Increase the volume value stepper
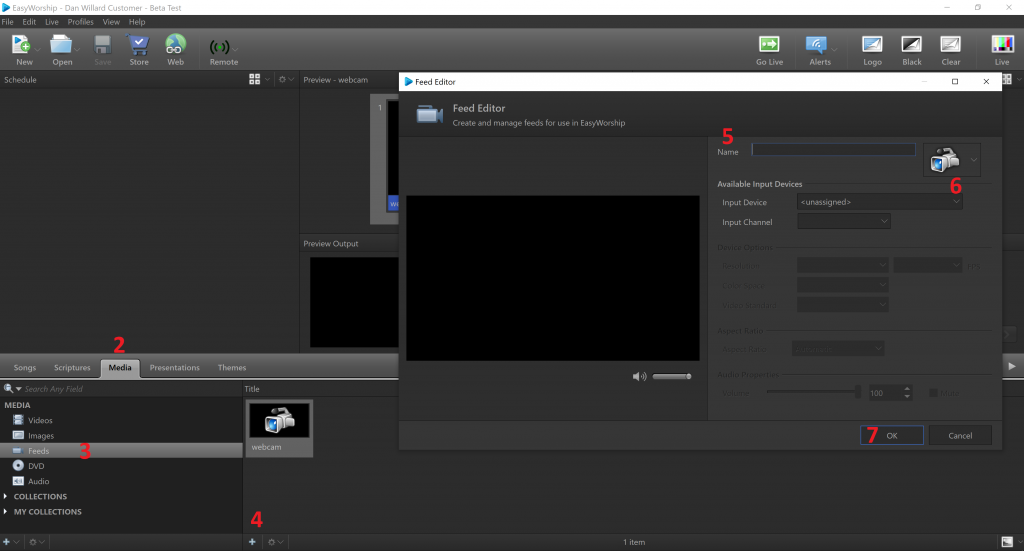Viewport: 1024px width, 551px height. 906,390
